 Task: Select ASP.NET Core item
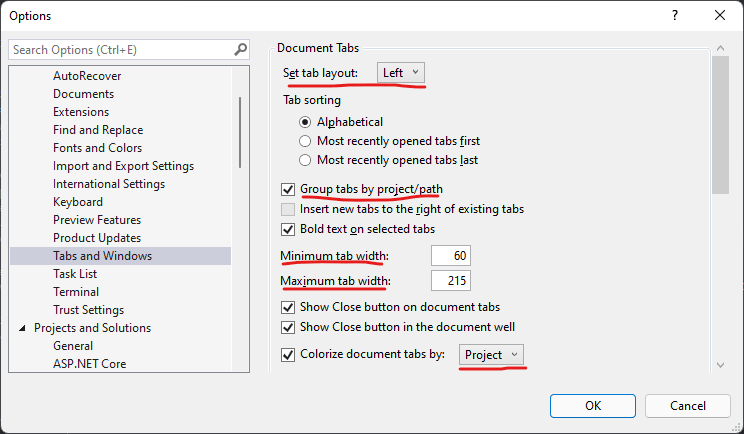pyautogui.click(x=89, y=364)
